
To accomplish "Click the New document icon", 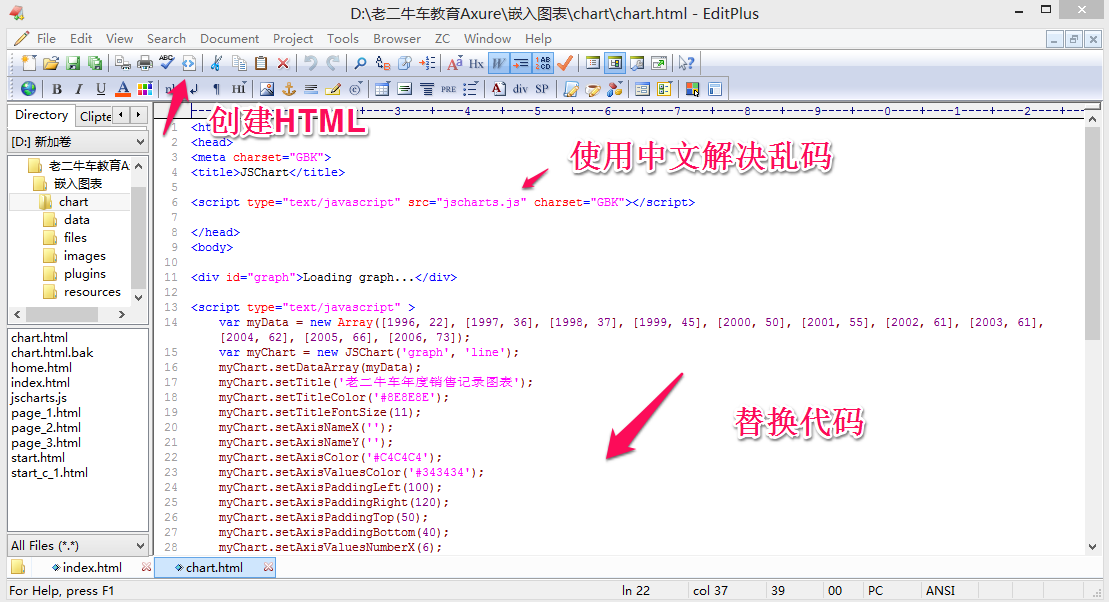I will pyautogui.click(x=29, y=64).
